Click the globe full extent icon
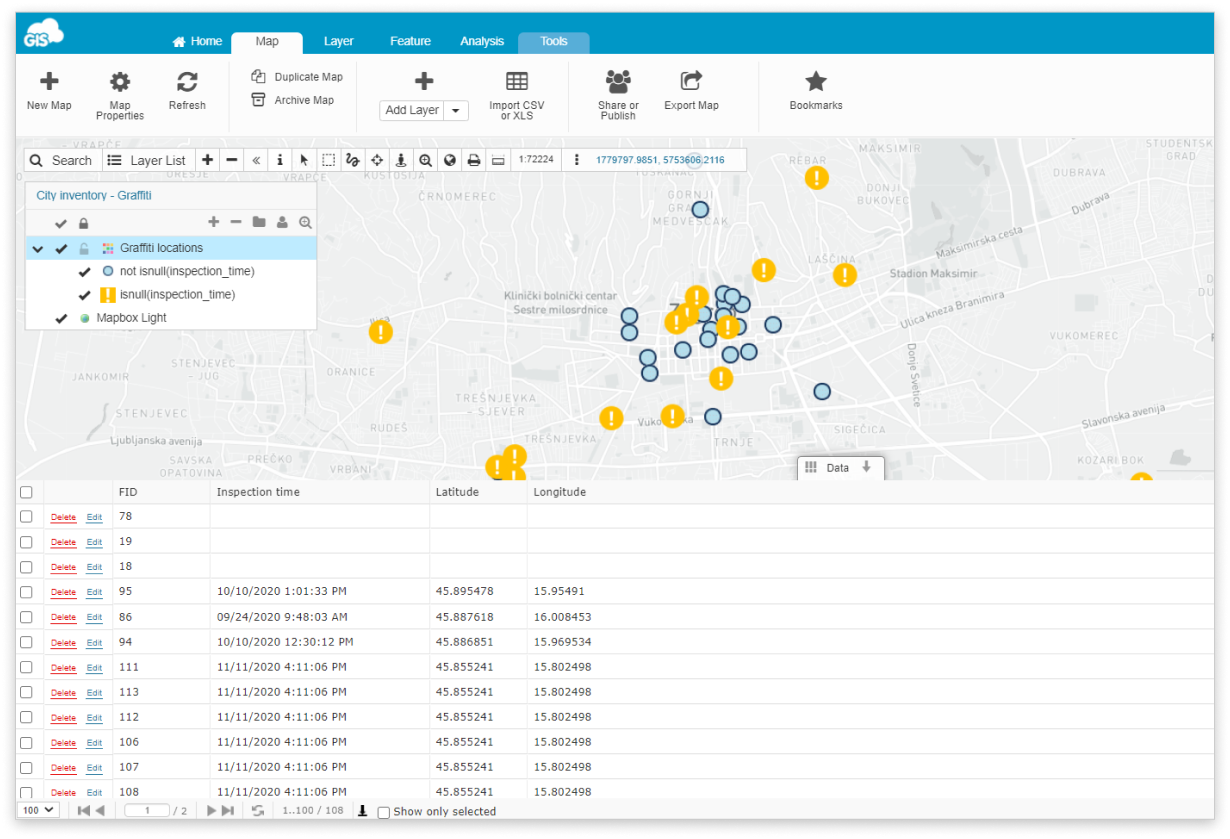1230x839 pixels. point(449,160)
